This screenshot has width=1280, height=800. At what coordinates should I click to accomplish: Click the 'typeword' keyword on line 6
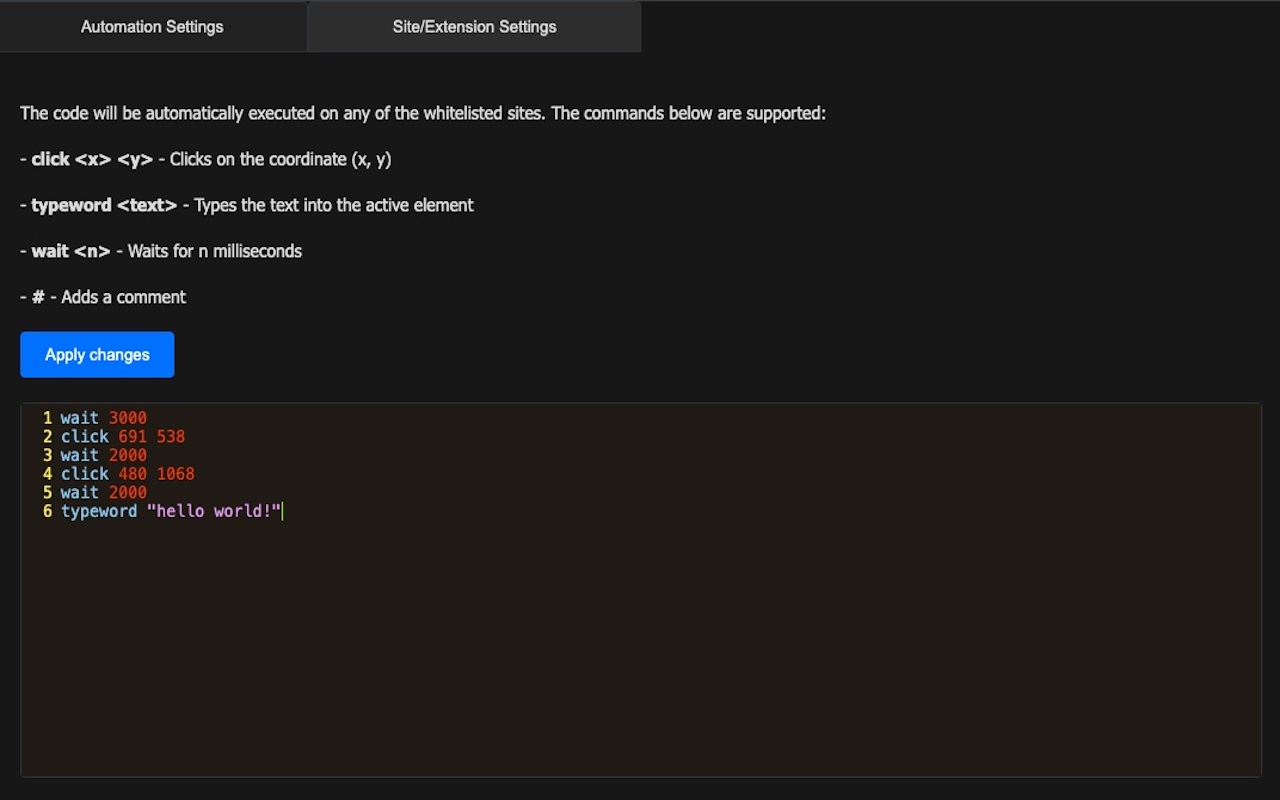99,511
